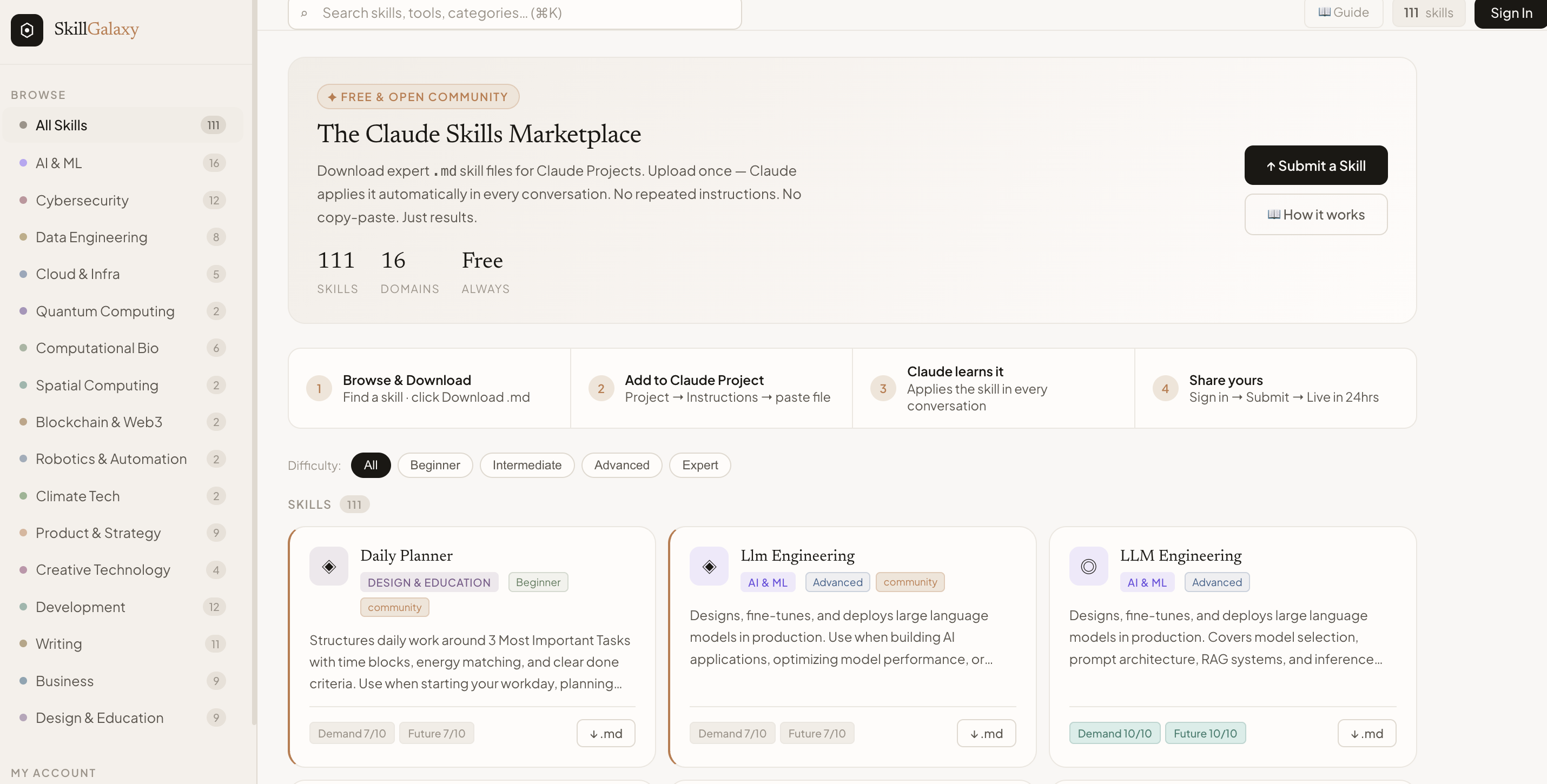Click the Llm Engineering diamond card icon

coord(709,566)
